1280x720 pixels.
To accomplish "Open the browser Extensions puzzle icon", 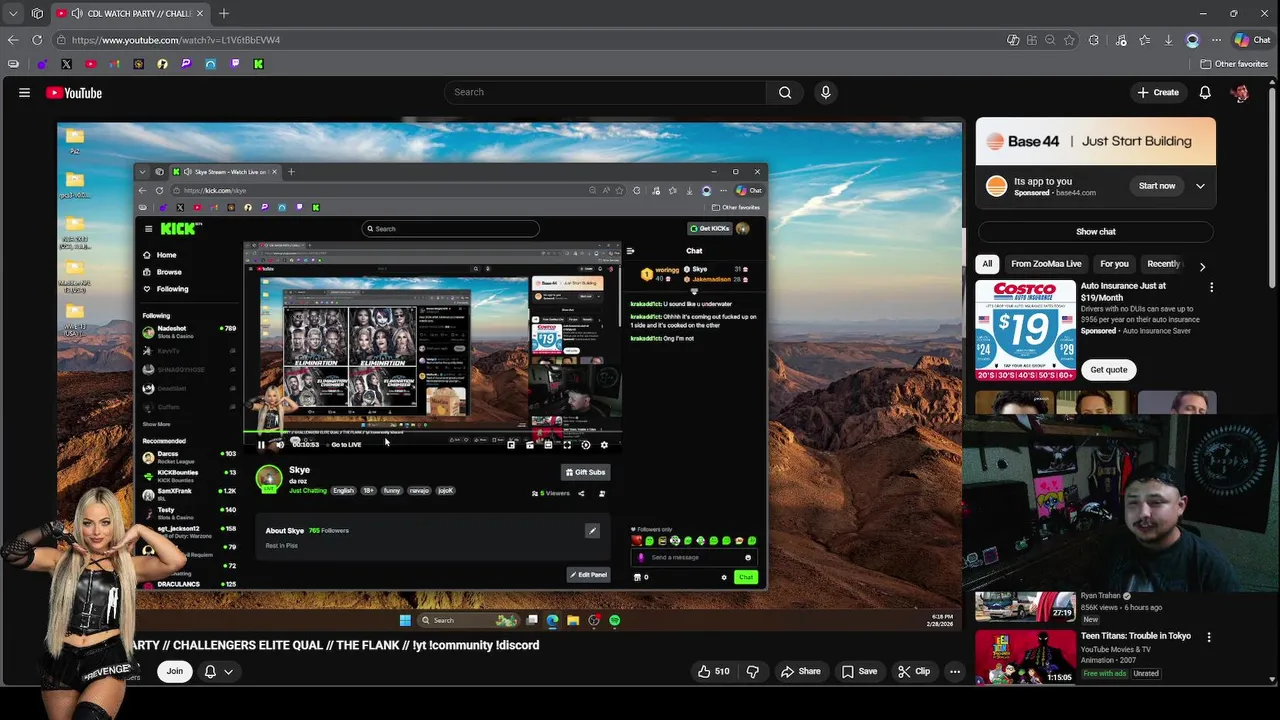I will (x=1093, y=40).
